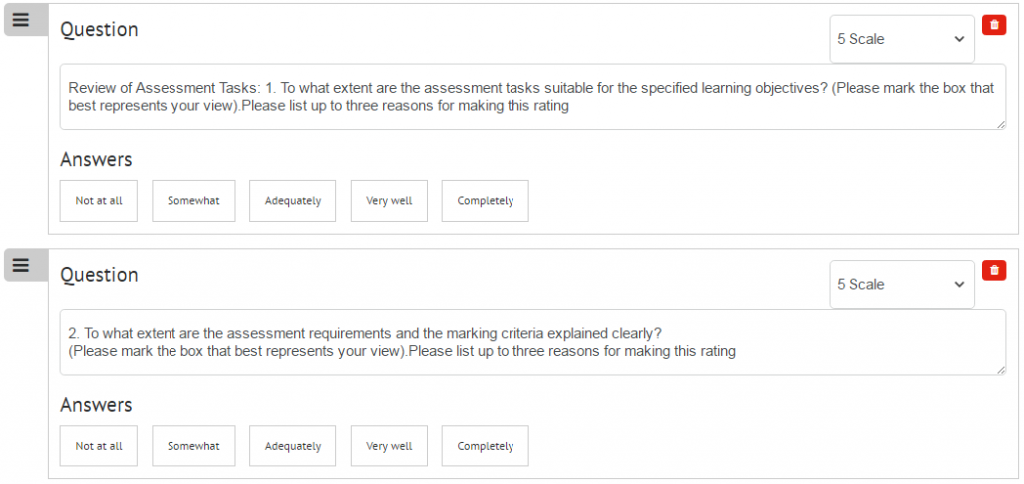The height and width of the screenshot is (484, 1024).
Task: Click the first question's hamburger drag handle
Action: point(24,20)
